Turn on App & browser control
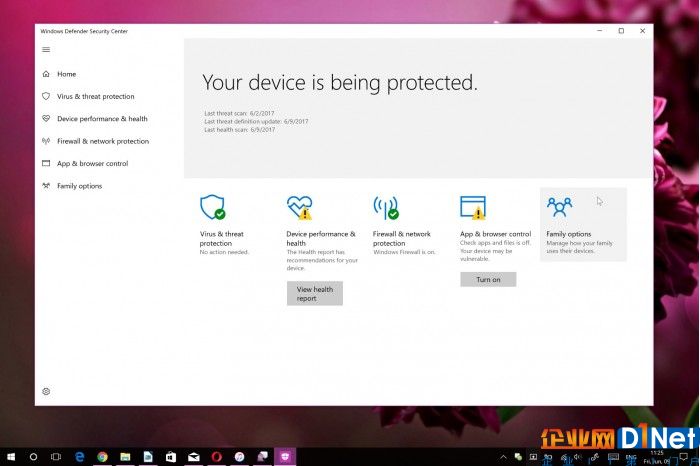The width and height of the screenshot is (700, 466). click(x=488, y=279)
